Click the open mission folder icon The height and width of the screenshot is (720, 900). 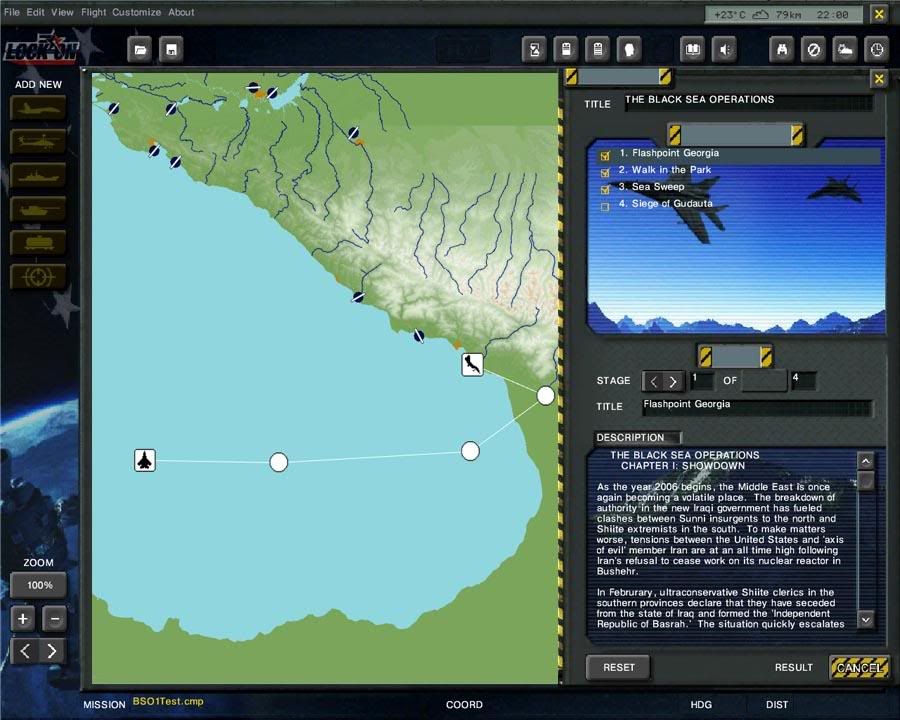point(141,49)
